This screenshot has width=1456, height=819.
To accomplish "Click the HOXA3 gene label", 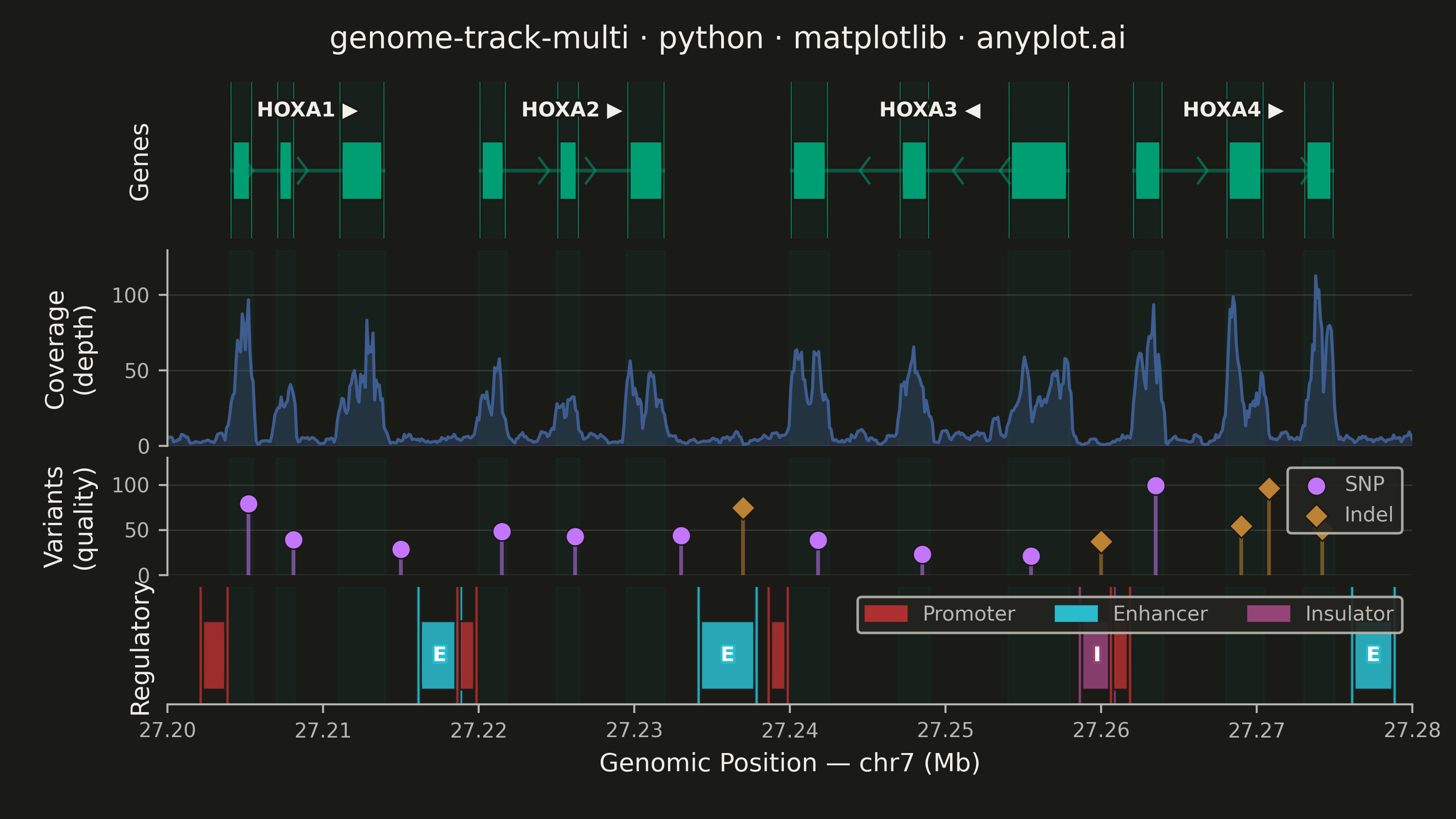I will coord(930,110).
